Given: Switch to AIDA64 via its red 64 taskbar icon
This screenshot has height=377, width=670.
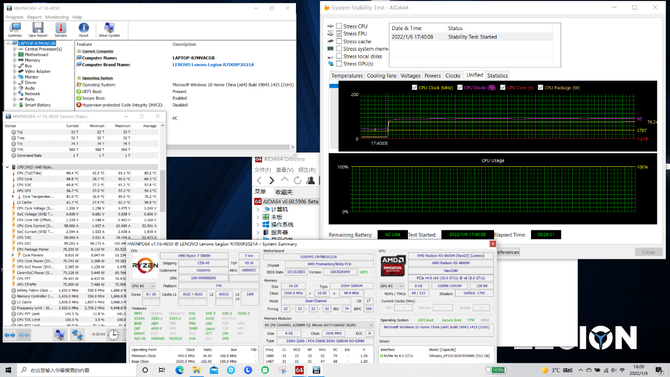Looking at the screenshot, I should 299,370.
